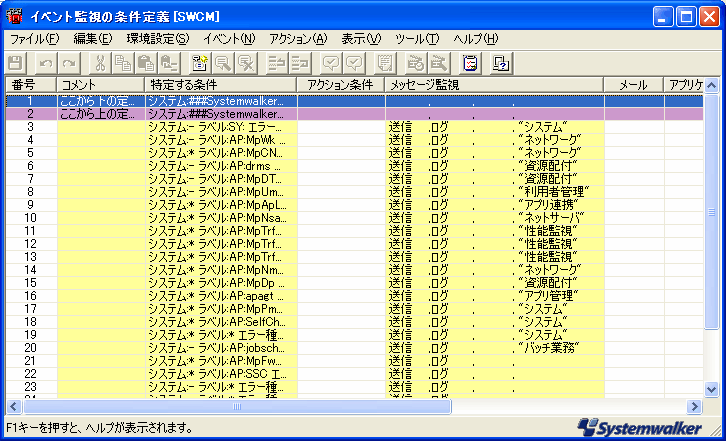Screen dimensions: 726x441
Task: Select row number 3 cell
Action: pyautogui.click(x=31, y=127)
